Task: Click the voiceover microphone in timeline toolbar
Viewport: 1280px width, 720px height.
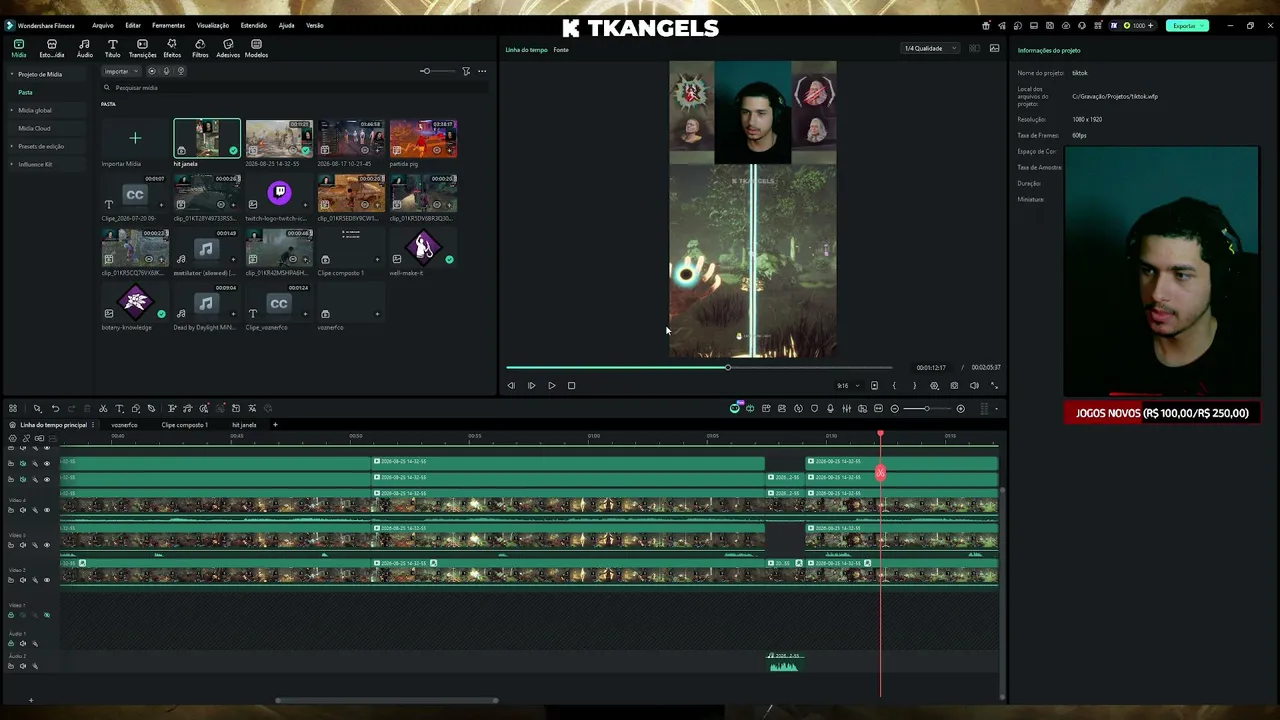Action: 830,408
